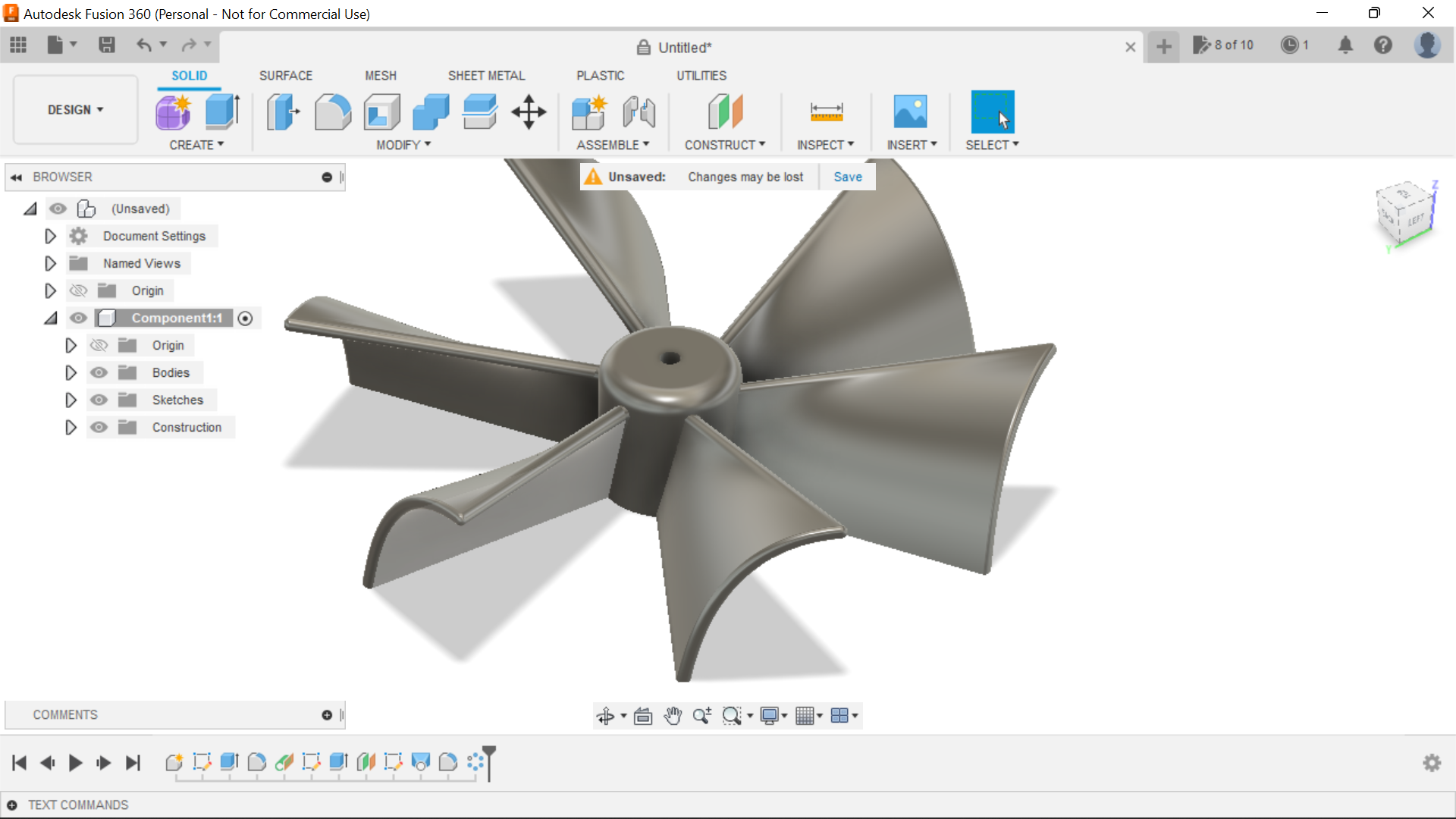1456x819 pixels.
Task: Switch to the SOLID tab
Action: pyautogui.click(x=189, y=76)
